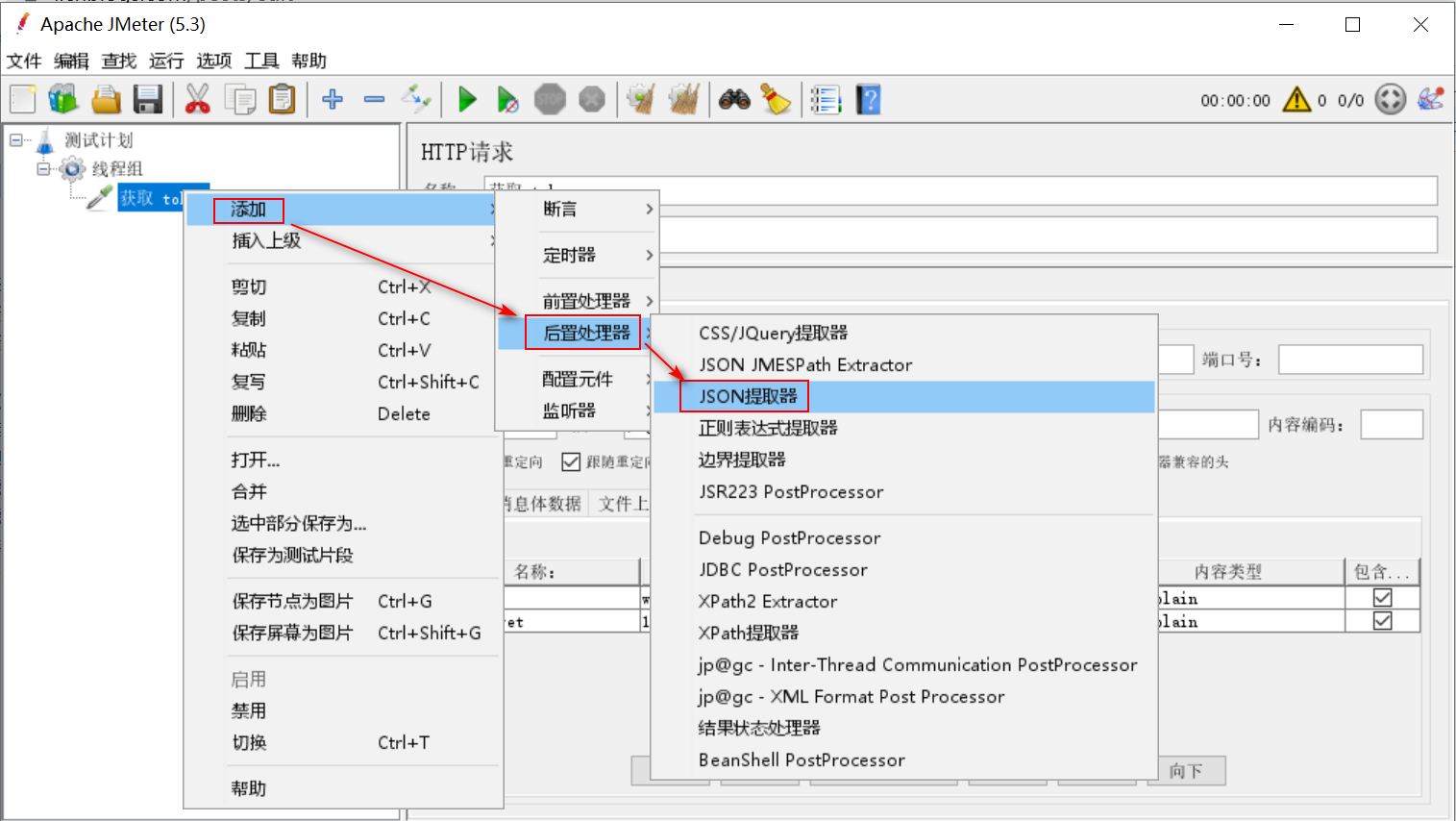1456x821 pixels.
Task: Open the Templates toolbar icon
Action: coord(63,99)
